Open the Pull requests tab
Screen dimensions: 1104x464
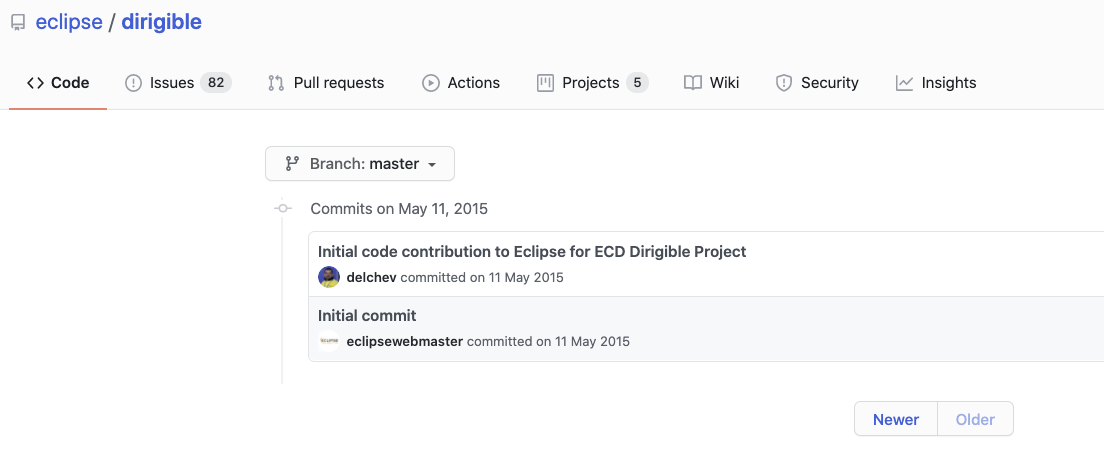pos(338,83)
